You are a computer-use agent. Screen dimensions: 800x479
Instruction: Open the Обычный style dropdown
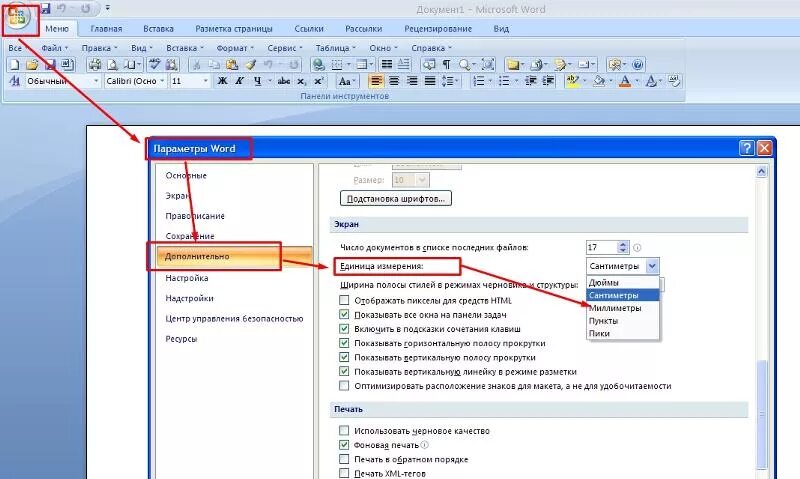point(95,81)
